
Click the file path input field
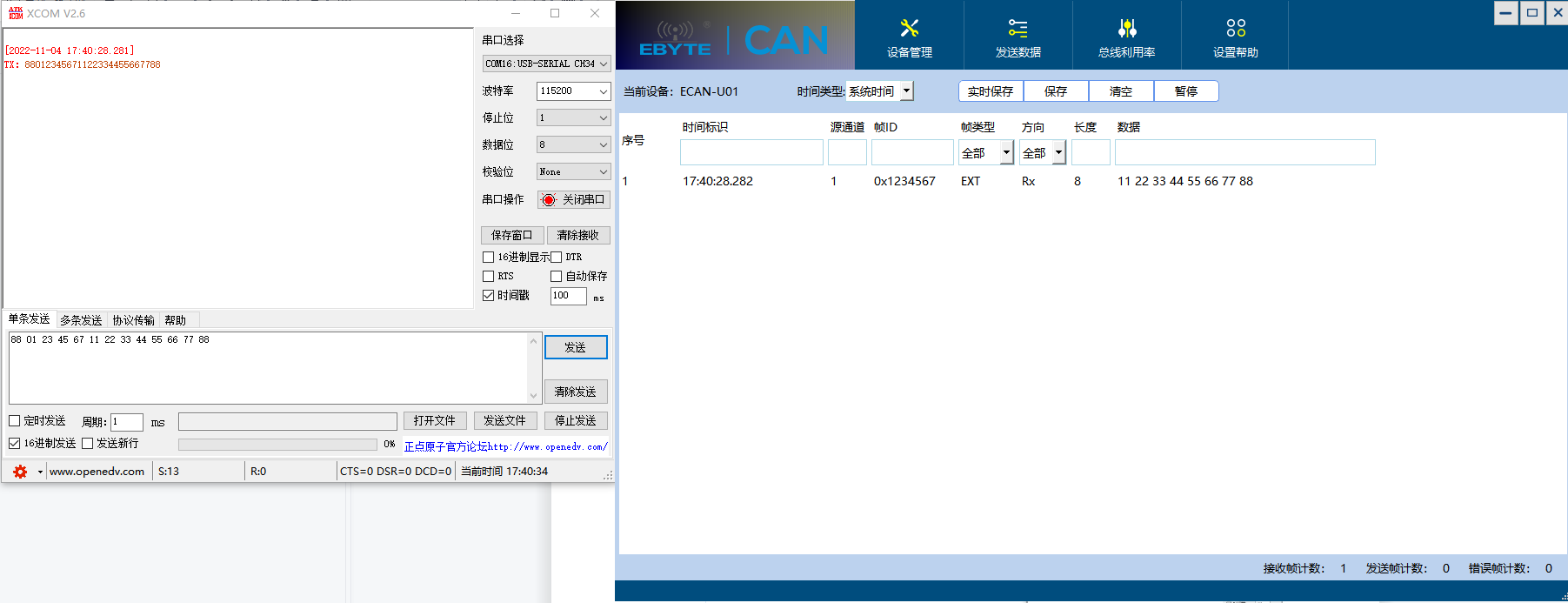click(288, 422)
